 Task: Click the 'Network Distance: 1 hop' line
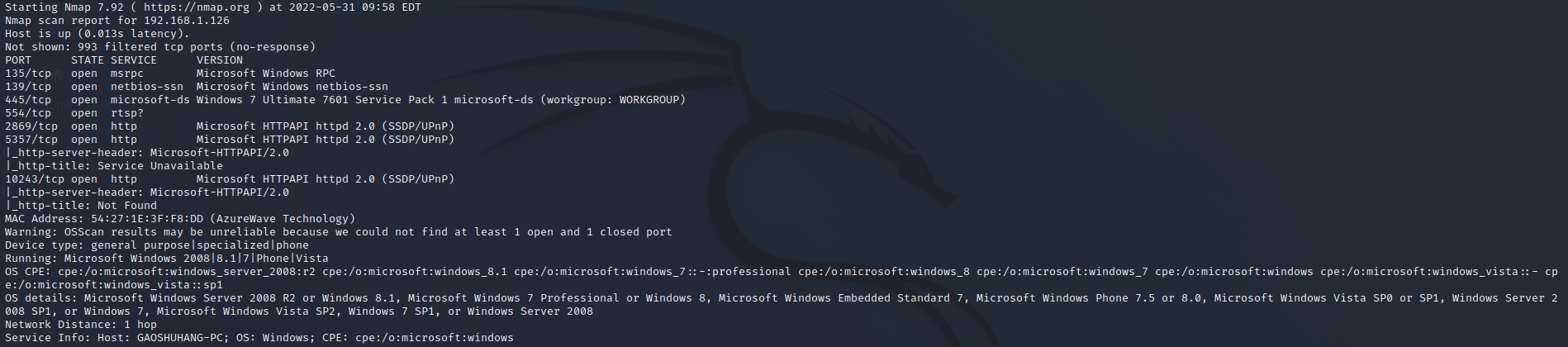click(x=81, y=325)
